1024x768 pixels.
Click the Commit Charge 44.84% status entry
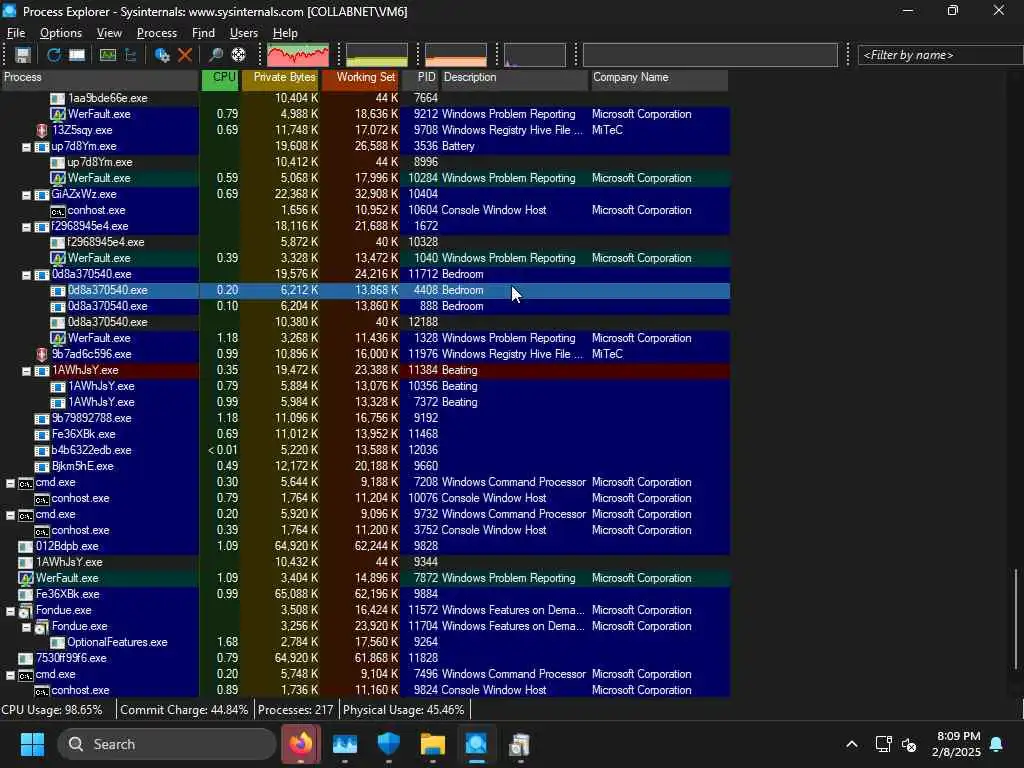point(184,710)
